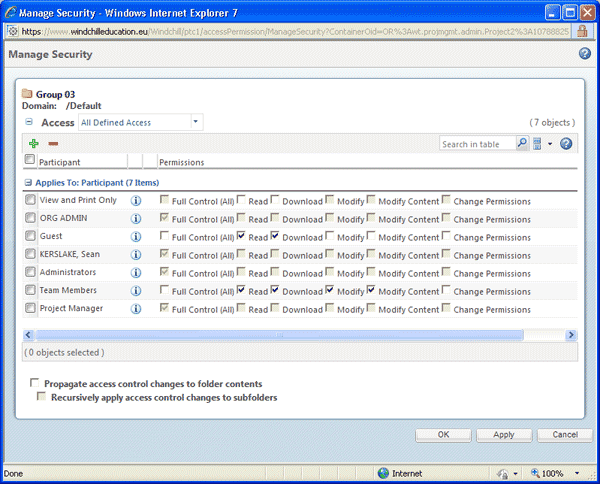Viewport: 600px width, 484px height.
Task: Toggle Modify Content permission for Team Members
Action: [372, 290]
